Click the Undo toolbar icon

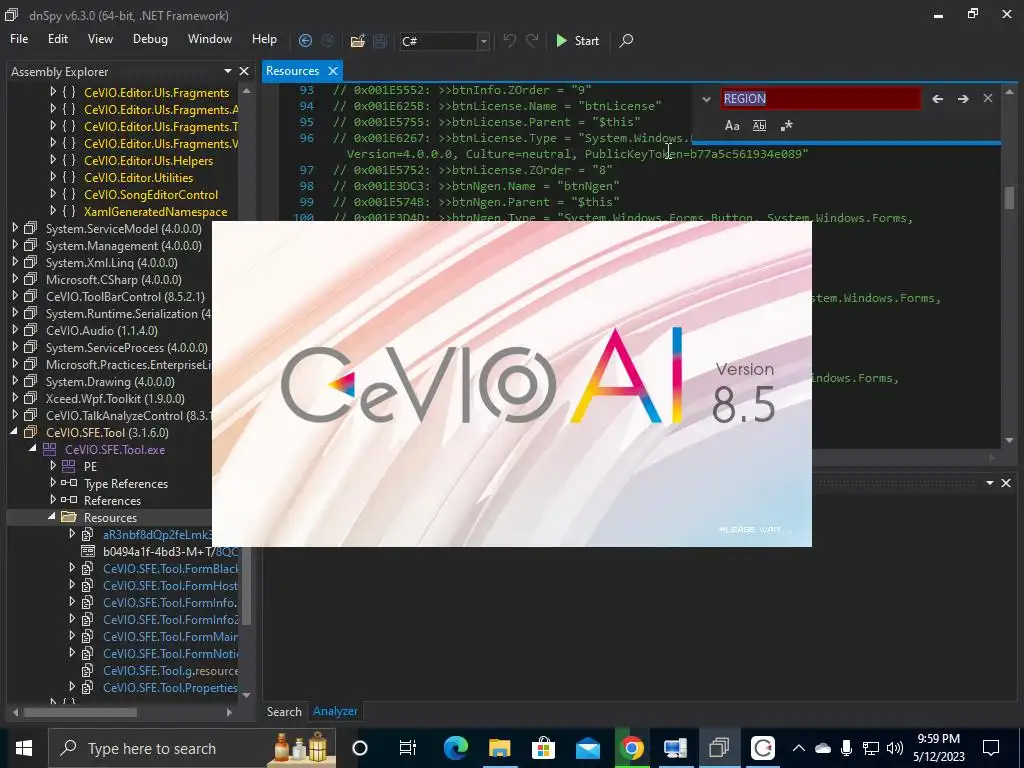pyautogui.click(x=509, y=40)
